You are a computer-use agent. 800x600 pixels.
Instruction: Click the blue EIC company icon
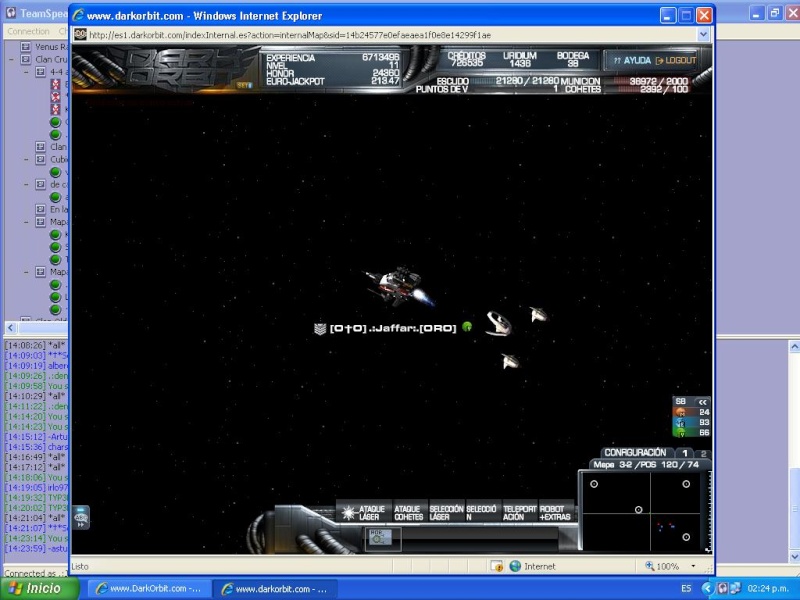680,422
